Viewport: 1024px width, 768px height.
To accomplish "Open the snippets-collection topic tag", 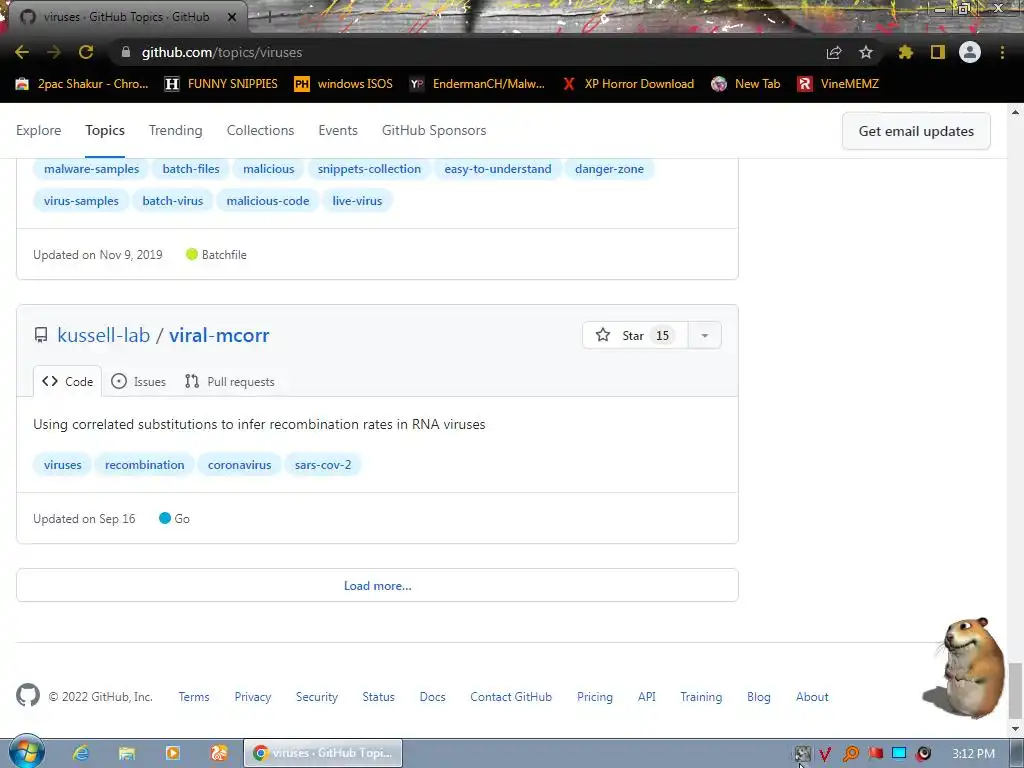I will tap(369, 168).
